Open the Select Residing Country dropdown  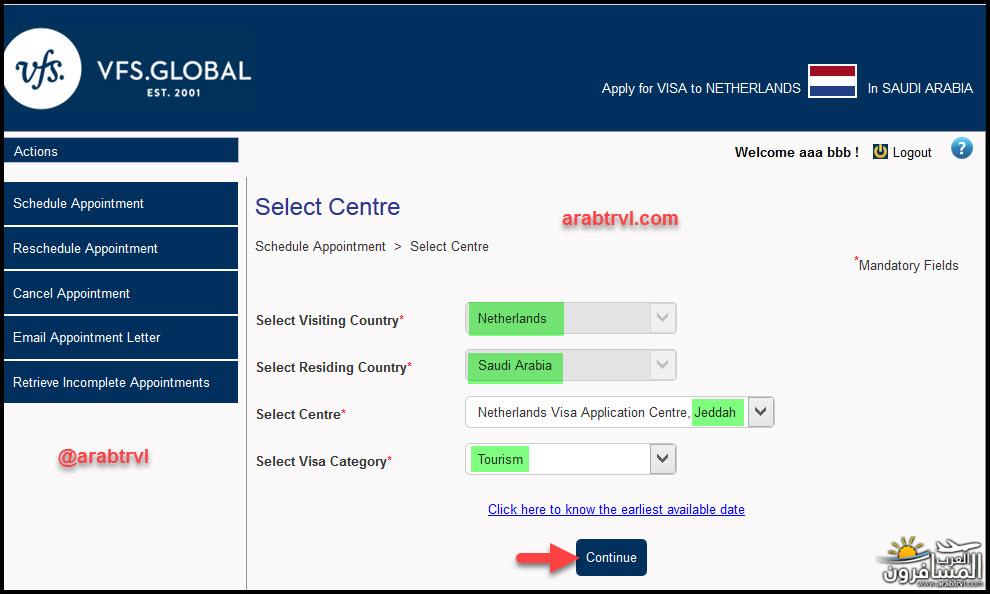point(571,365)
